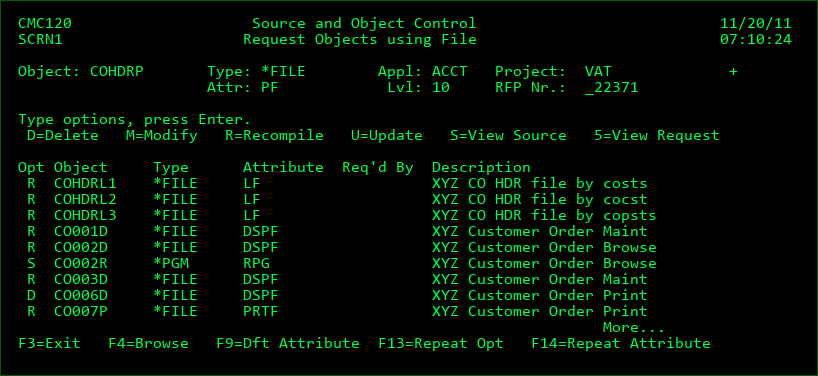Viewport: 818px width, 376px height.
Task: Click the Opt field for CO003D
Action: coord(31,280)
